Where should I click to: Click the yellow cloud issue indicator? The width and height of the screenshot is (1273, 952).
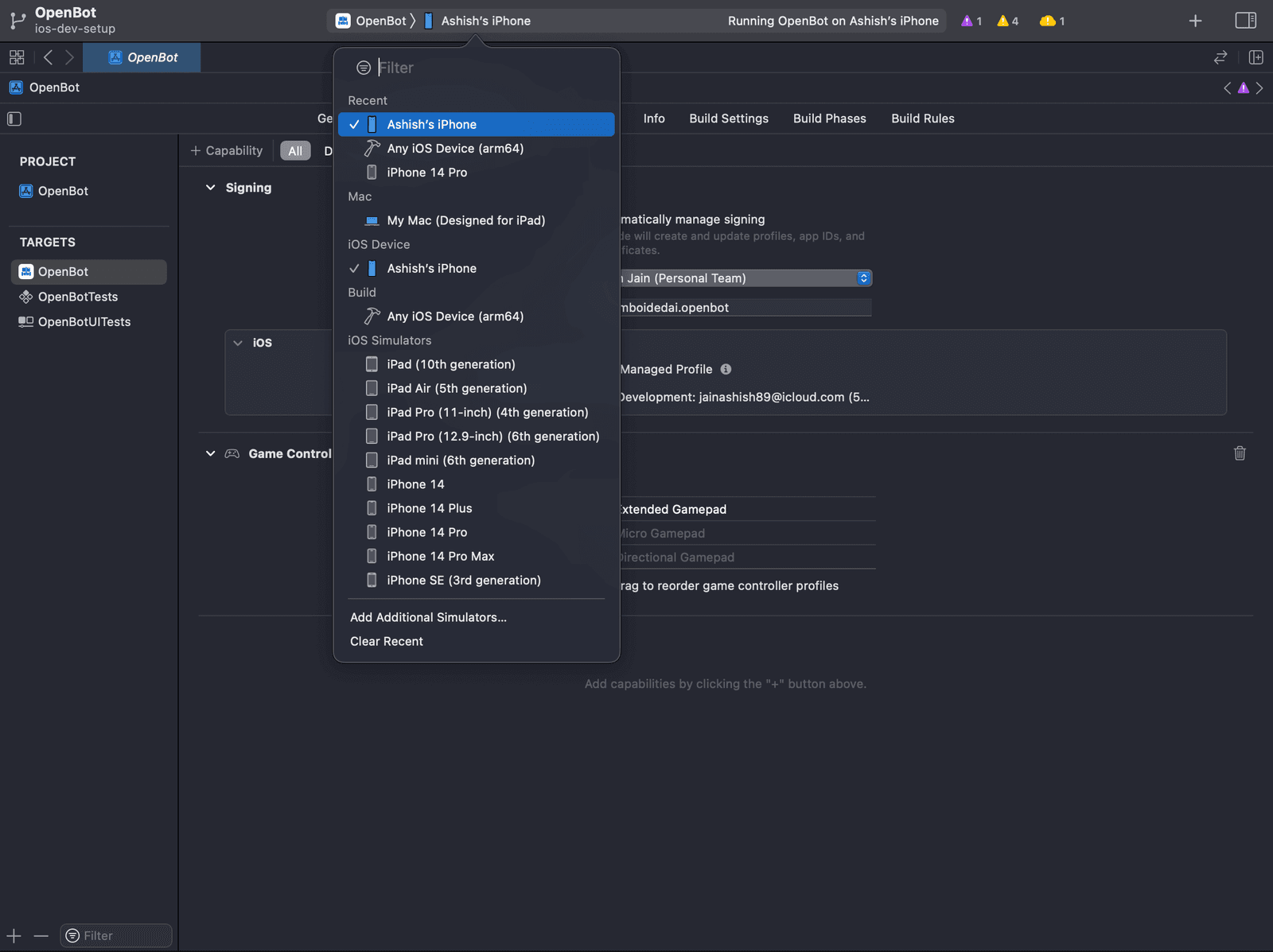point(1052,21)
